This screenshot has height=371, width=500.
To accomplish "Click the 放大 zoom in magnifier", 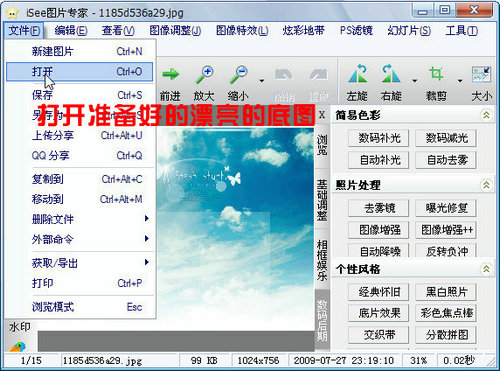I will 204,74.
